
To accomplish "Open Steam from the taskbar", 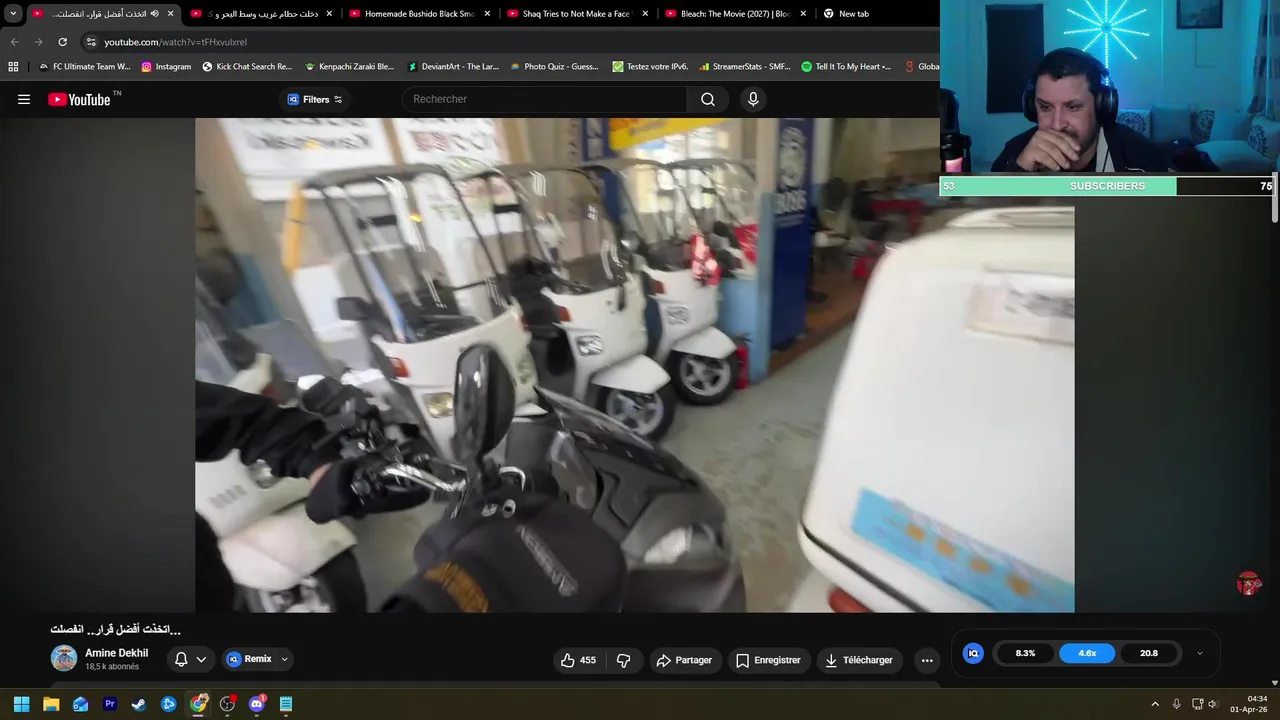I will click(139, 704).
